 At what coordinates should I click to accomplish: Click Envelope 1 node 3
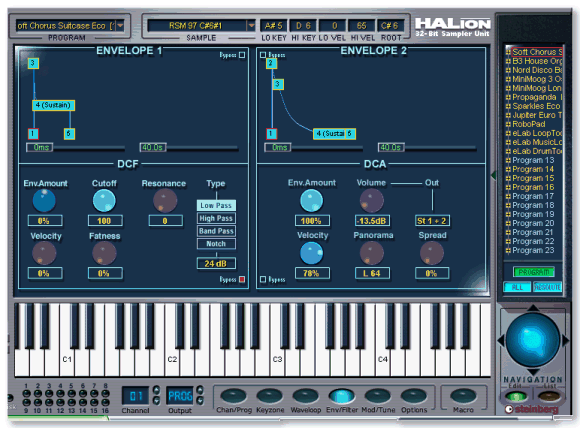coord(33,63)
